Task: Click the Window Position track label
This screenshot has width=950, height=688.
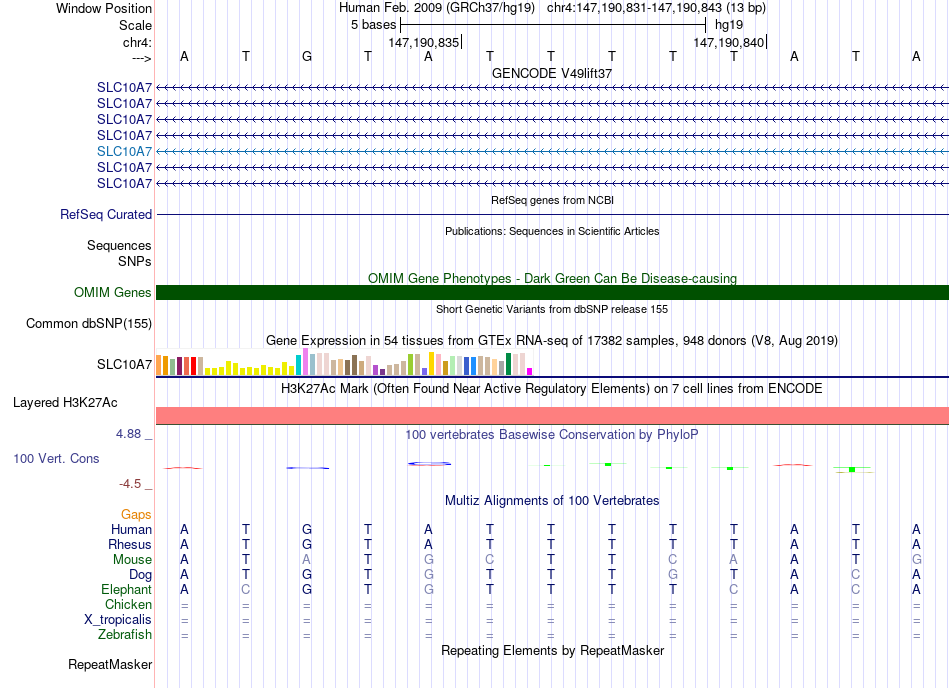Action: coord(104,8)
